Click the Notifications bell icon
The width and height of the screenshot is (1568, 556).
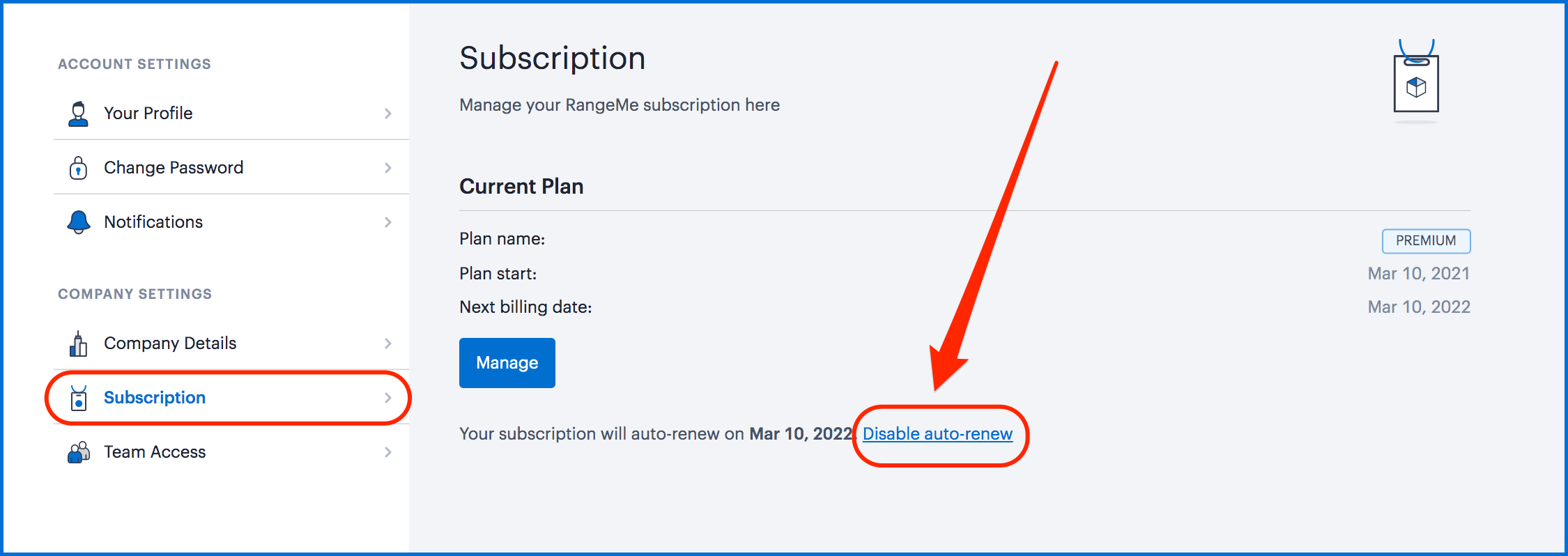coord(78,222)
